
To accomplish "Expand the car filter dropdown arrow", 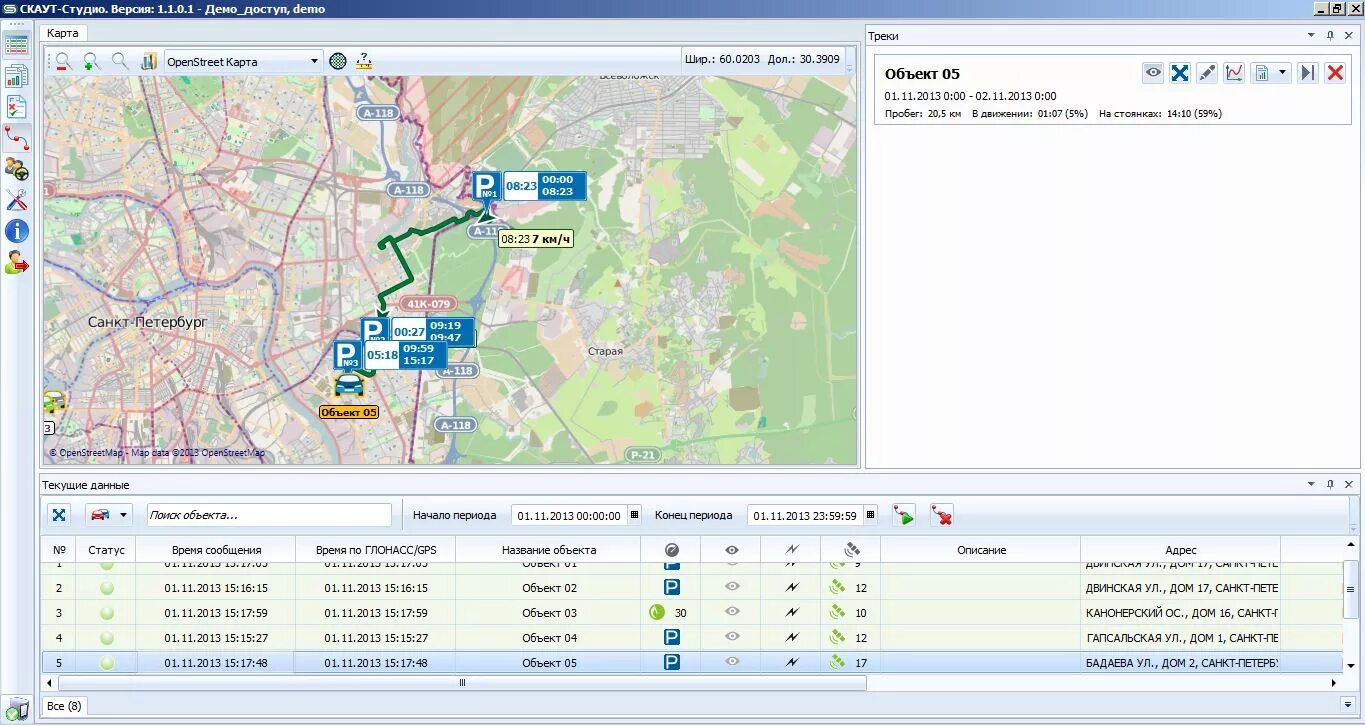I will 124,515.
